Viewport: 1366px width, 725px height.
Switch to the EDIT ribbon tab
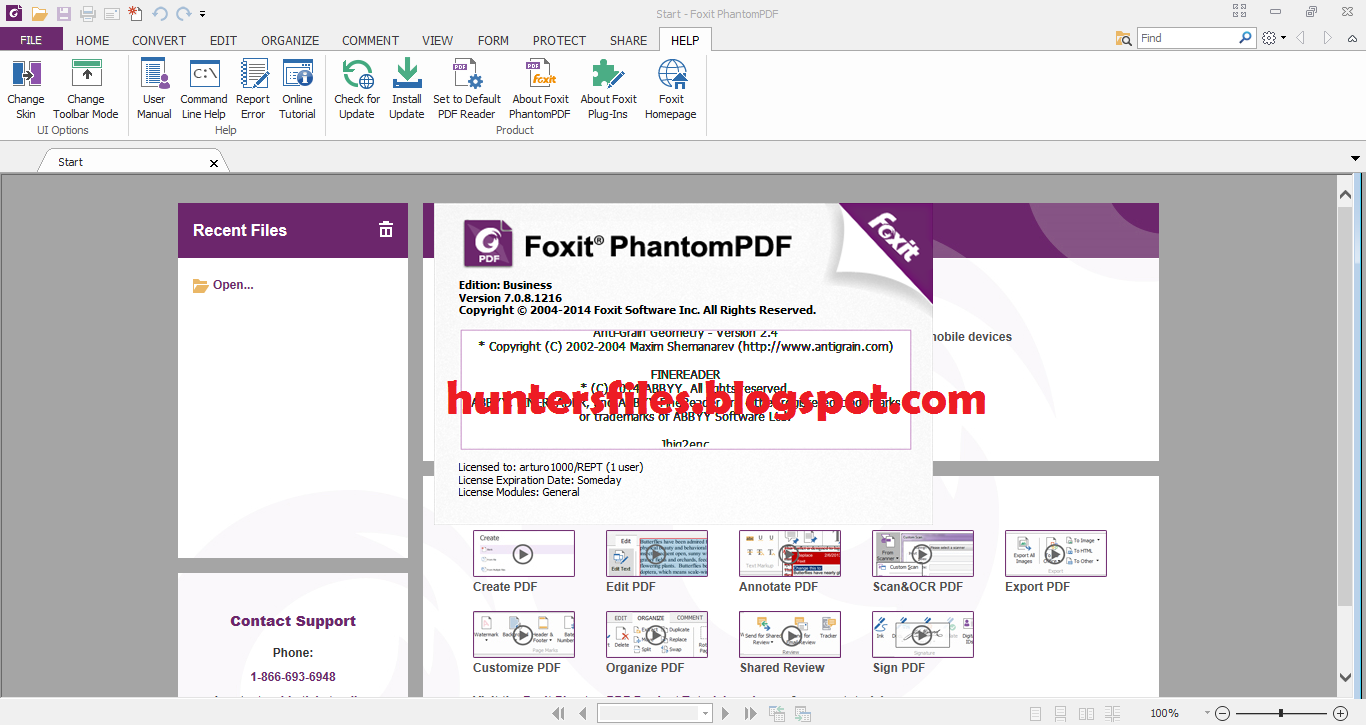click(x=223, y=41)
